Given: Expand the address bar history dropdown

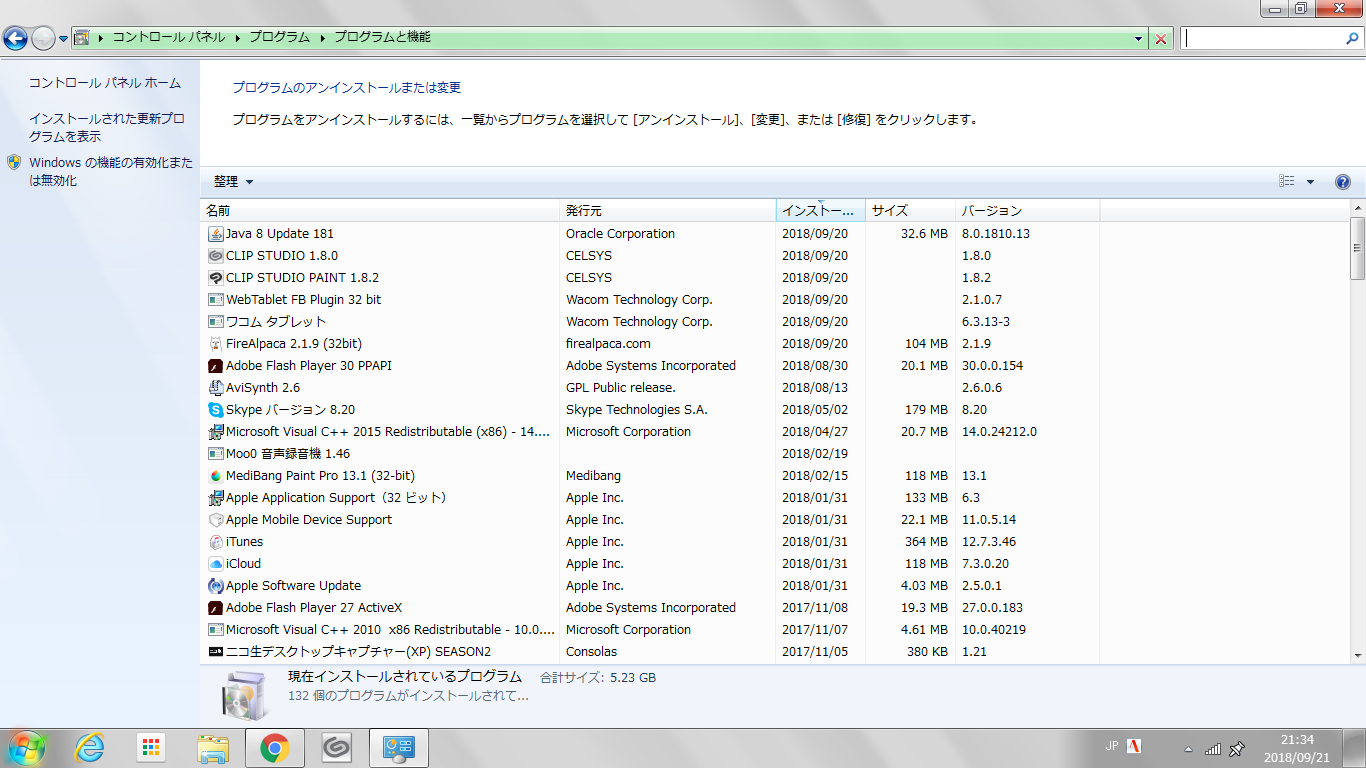Looking at the screenshot, I should click(1139, 39).
